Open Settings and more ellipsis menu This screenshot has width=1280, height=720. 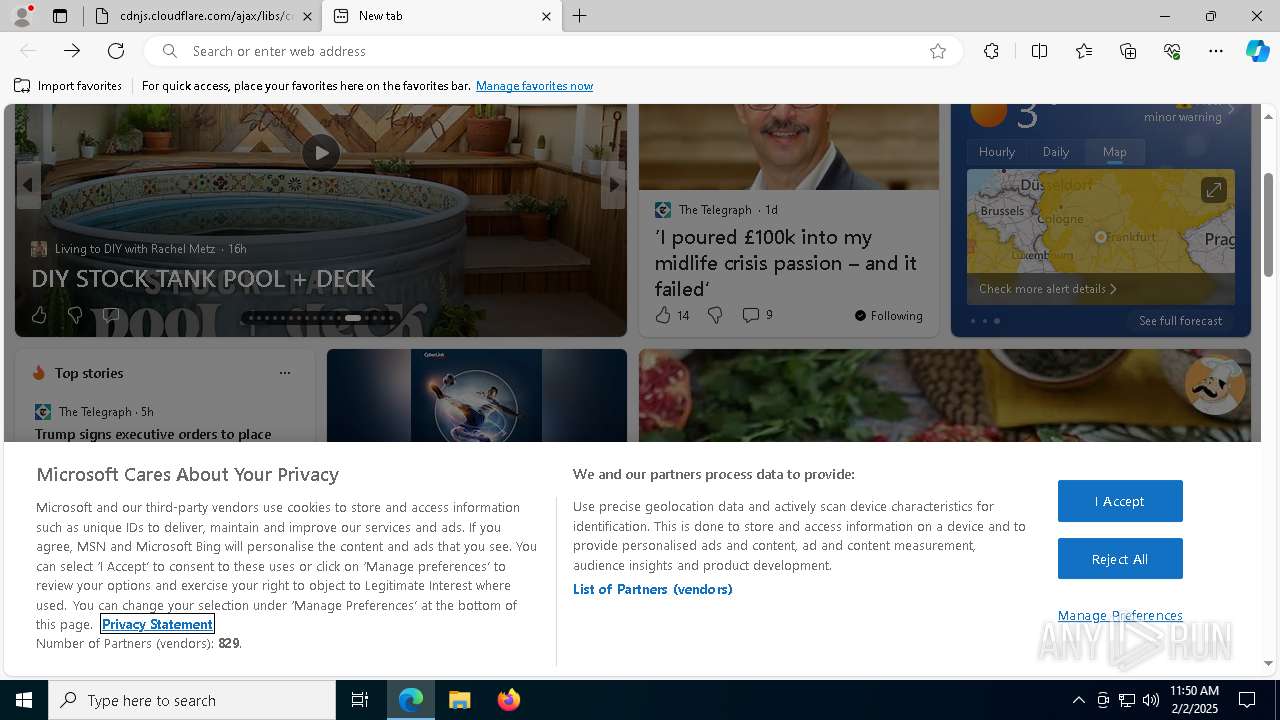[x=1216, y=51]
